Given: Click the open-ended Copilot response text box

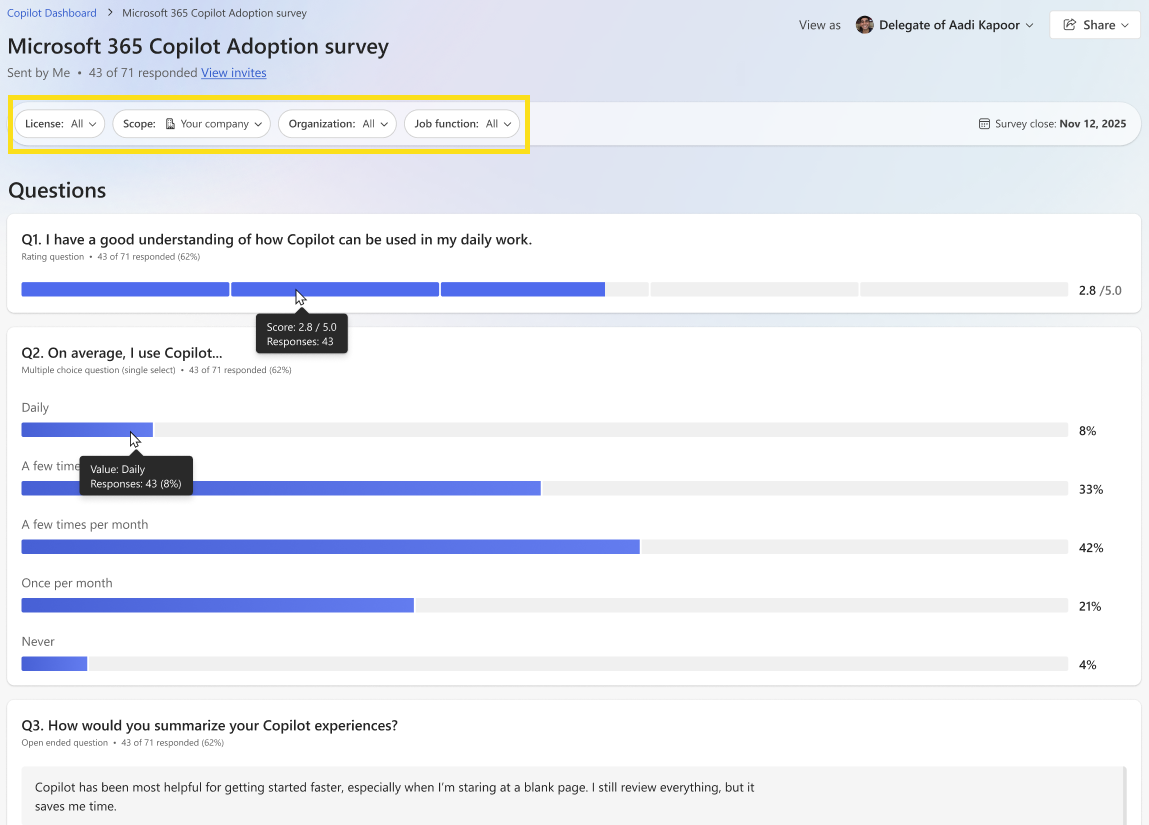Looking at the screenshot, I should 574,796.
